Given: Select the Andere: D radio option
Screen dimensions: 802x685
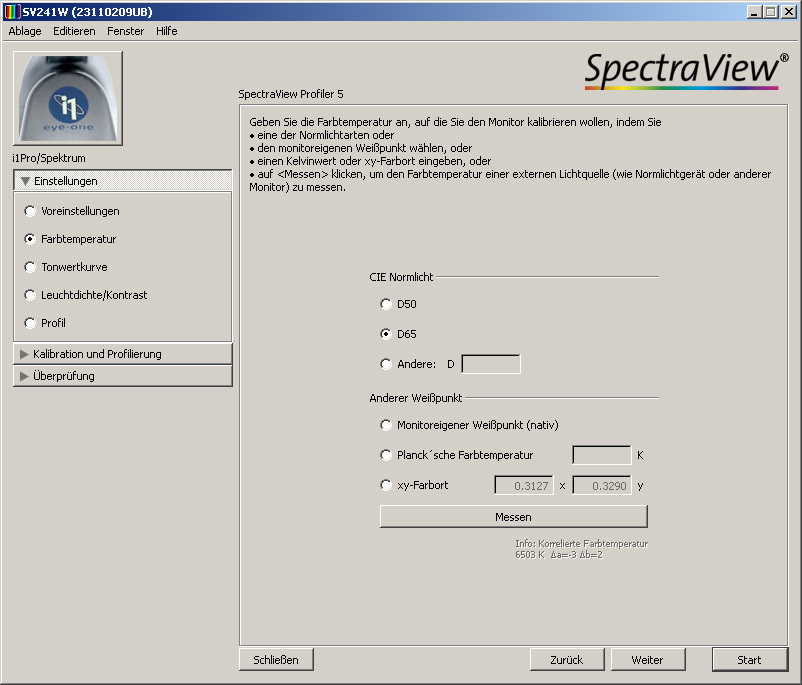Looking at the screenshot, I should point(386,364).
